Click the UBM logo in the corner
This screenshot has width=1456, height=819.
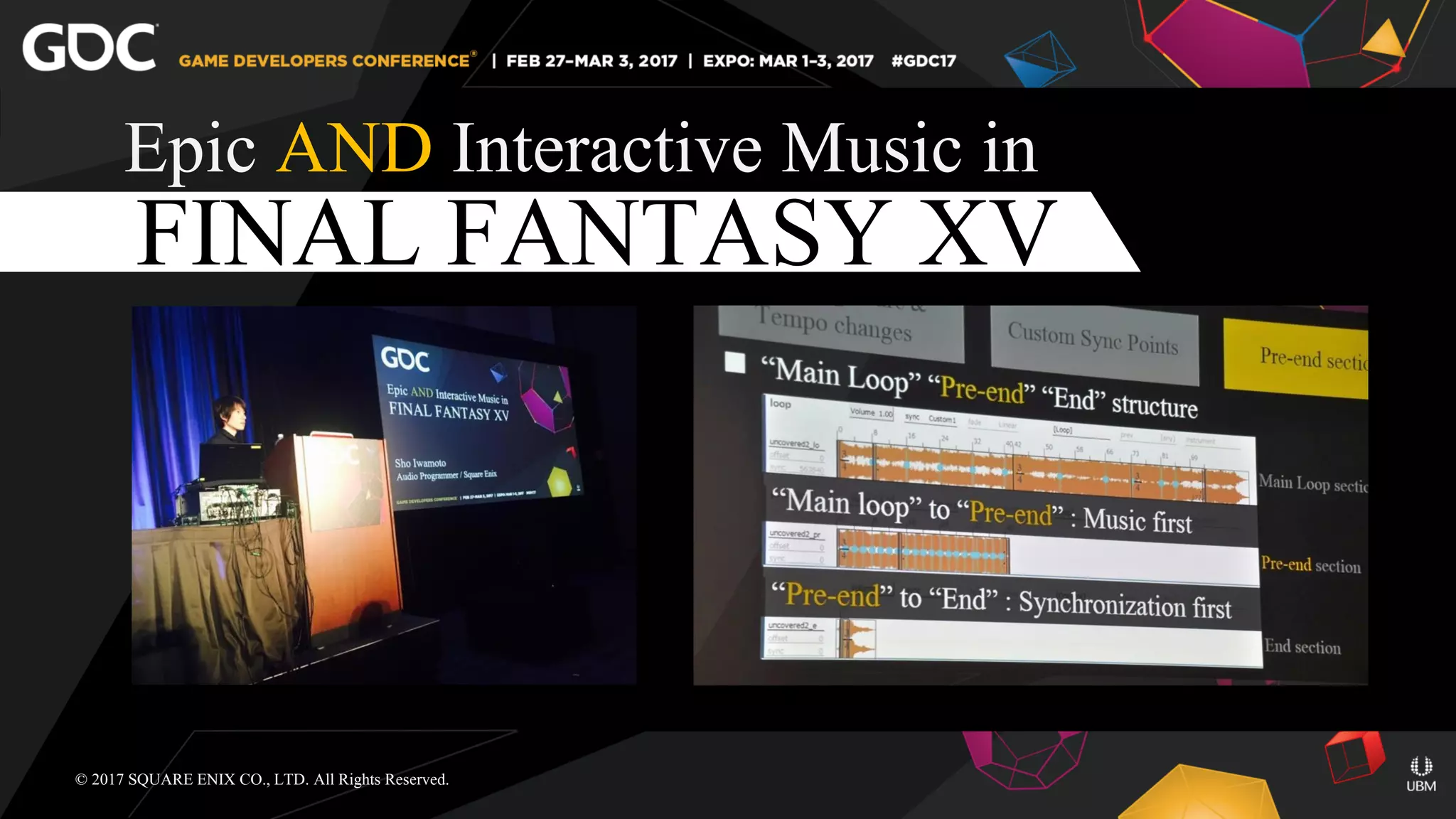click(1420, 773)
